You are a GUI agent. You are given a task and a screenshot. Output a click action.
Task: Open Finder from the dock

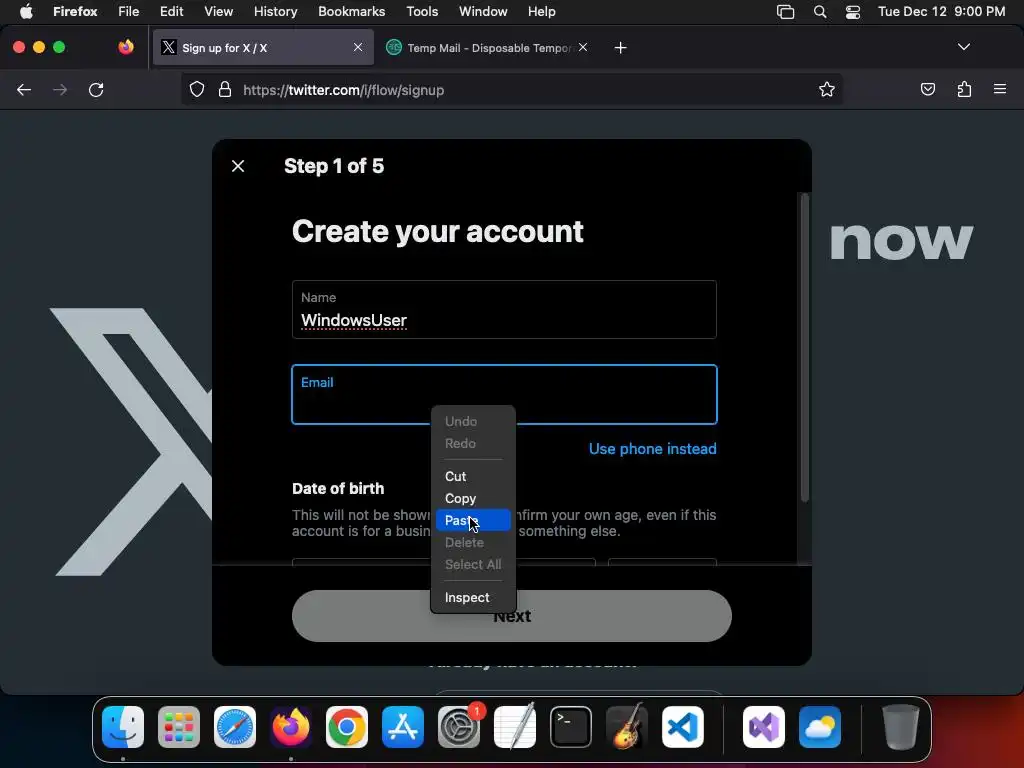pyautogui.click(x=123, y=727)
